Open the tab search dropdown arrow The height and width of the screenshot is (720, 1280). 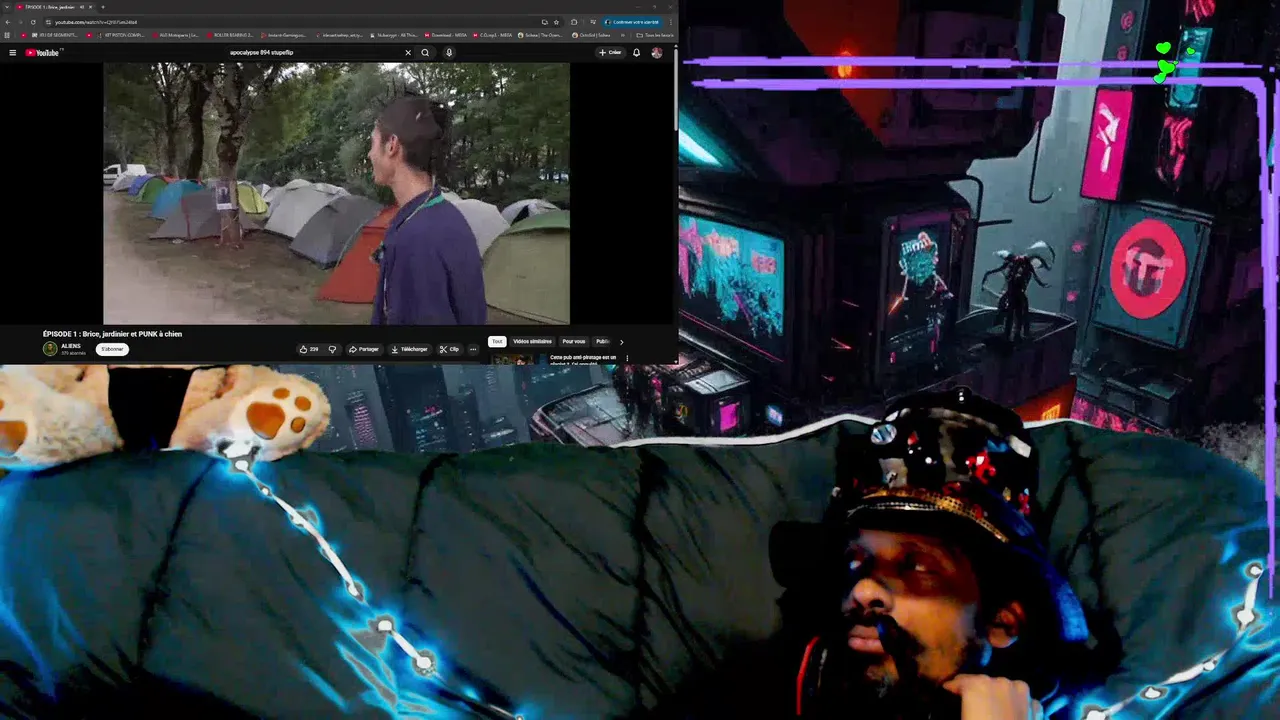7,7
